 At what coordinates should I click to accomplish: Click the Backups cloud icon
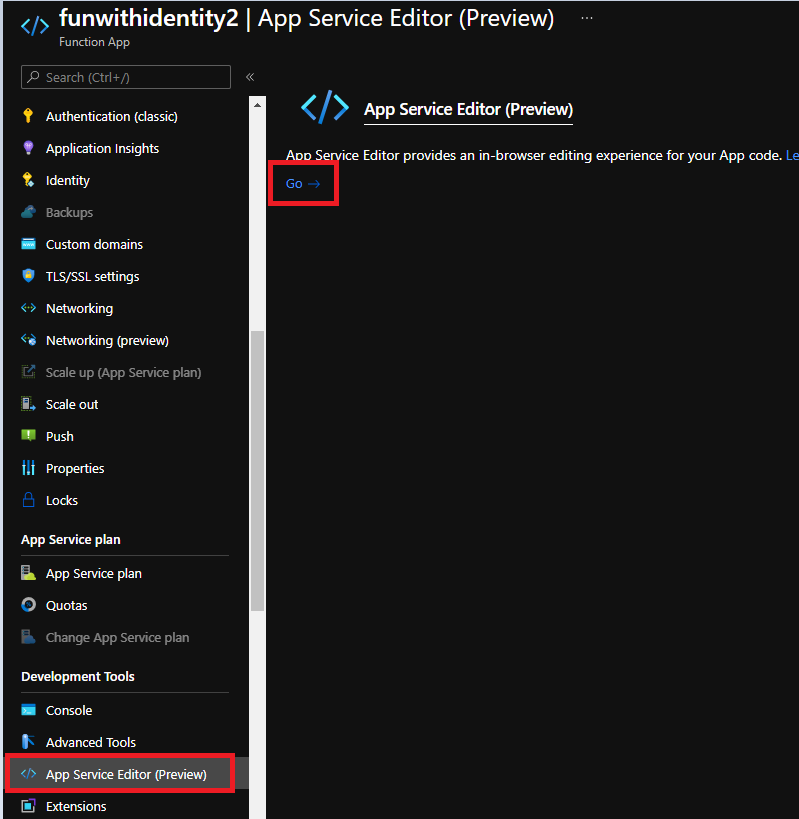(28, 212)
